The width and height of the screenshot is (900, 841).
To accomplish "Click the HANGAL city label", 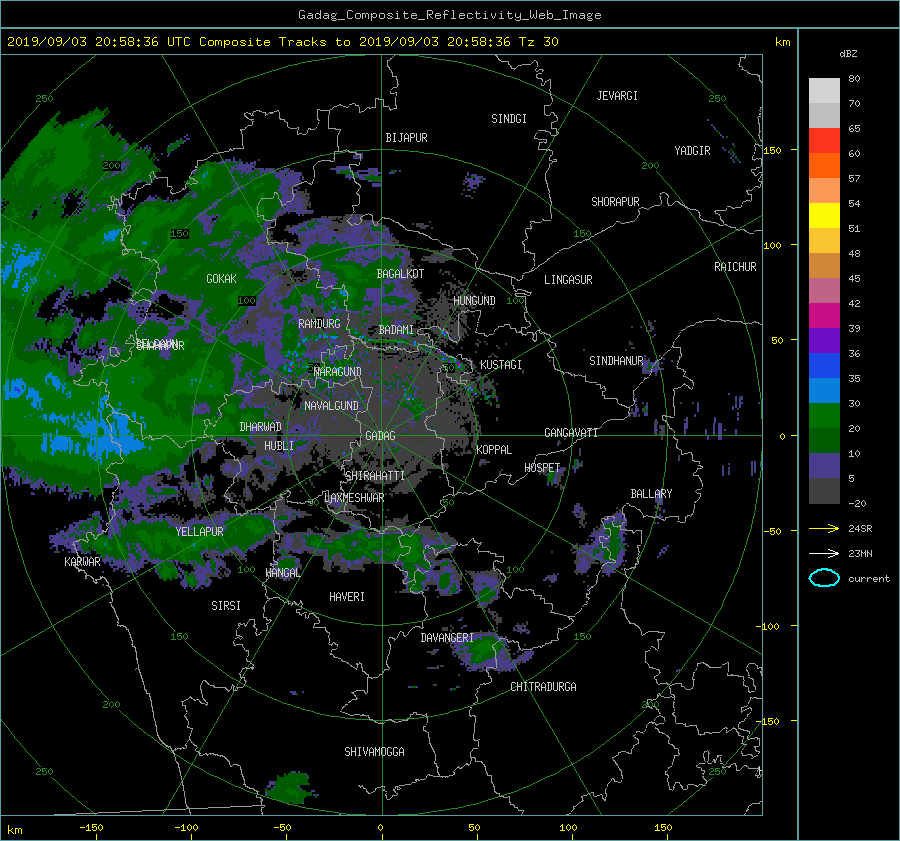I will tap(283, 573).
